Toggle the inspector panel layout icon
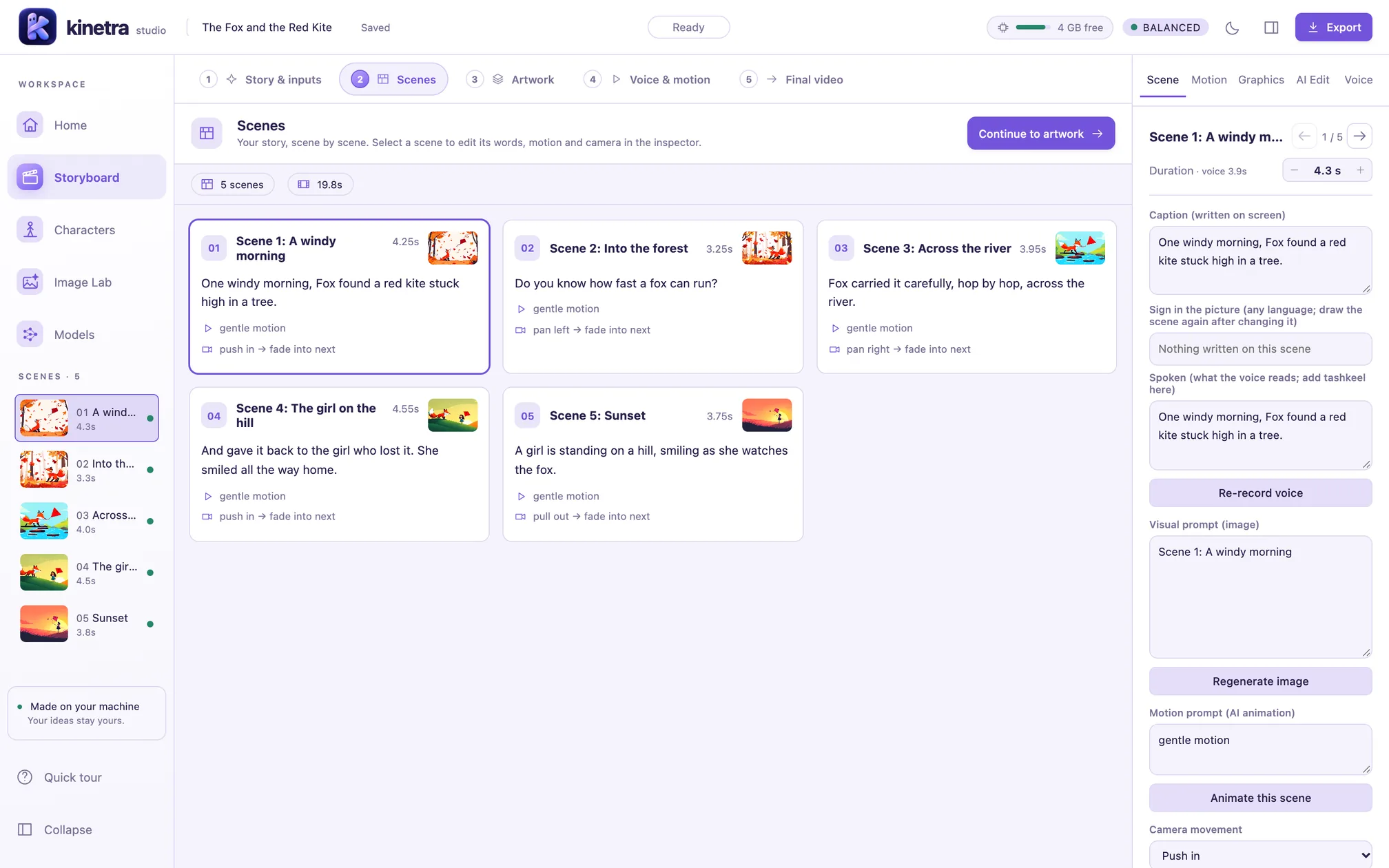The height and width of the screenshot is (868, 1389). (1271, 28)
